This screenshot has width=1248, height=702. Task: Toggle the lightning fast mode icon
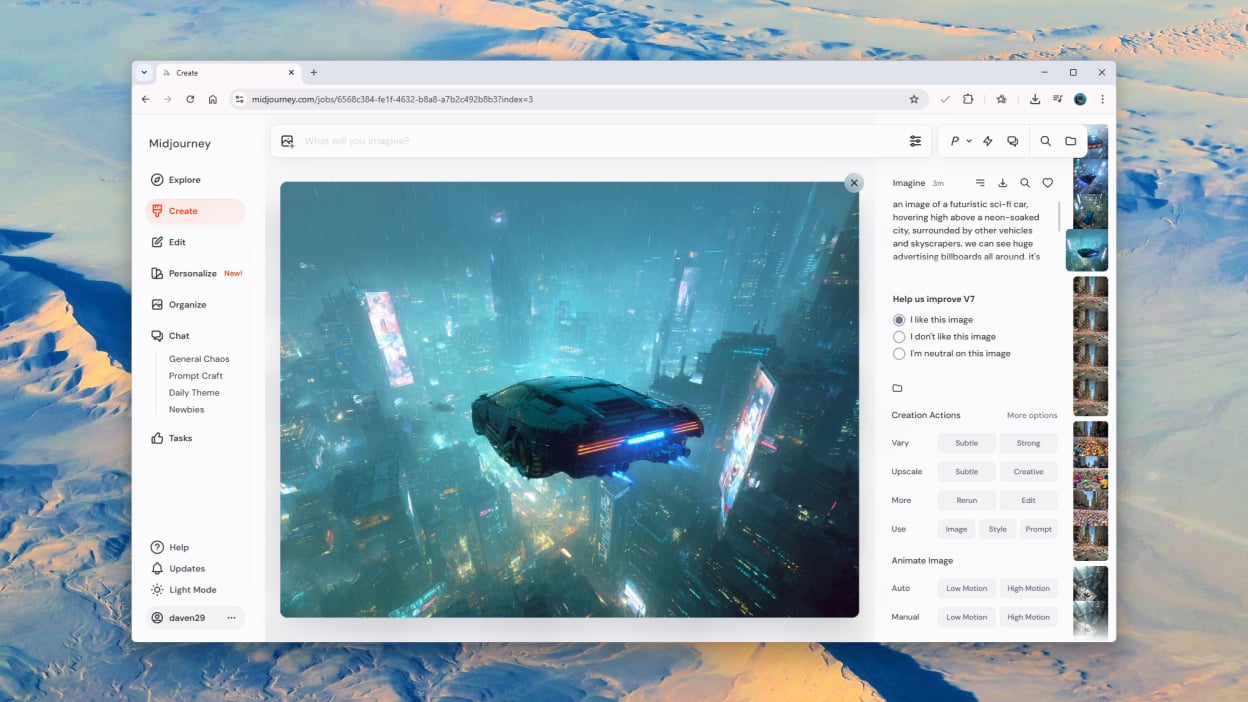tap(988, 141)
